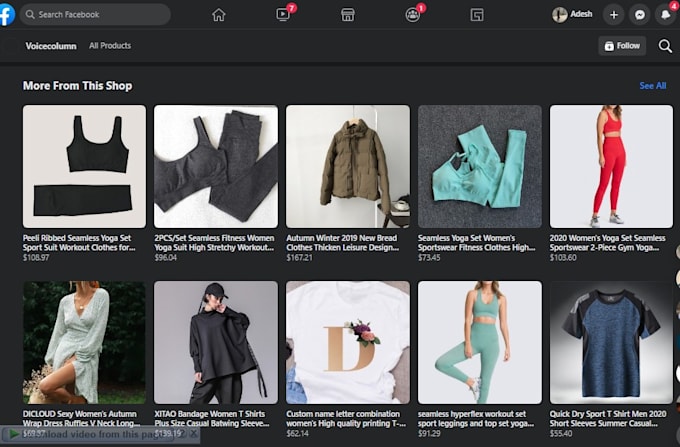Open the Autumn Winter 2019 jacket image
The width and height of the screenshot is (680, 447).
(348, 166)
